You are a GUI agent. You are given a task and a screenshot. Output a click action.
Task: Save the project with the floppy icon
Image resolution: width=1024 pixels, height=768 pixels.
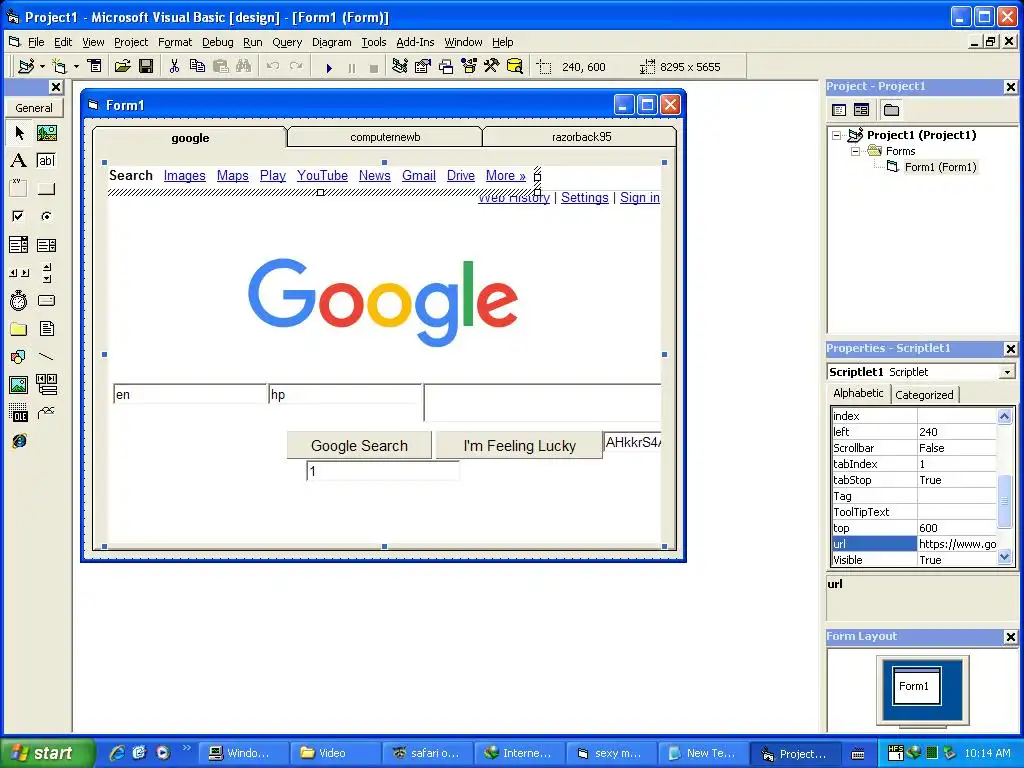pos(146,66)
